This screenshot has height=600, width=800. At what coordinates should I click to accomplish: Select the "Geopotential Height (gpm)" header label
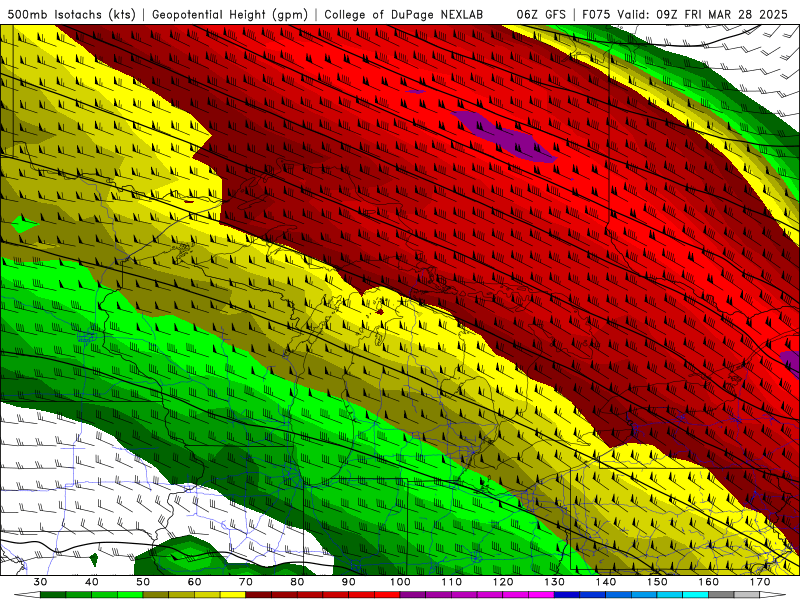(x=230, y=14)
